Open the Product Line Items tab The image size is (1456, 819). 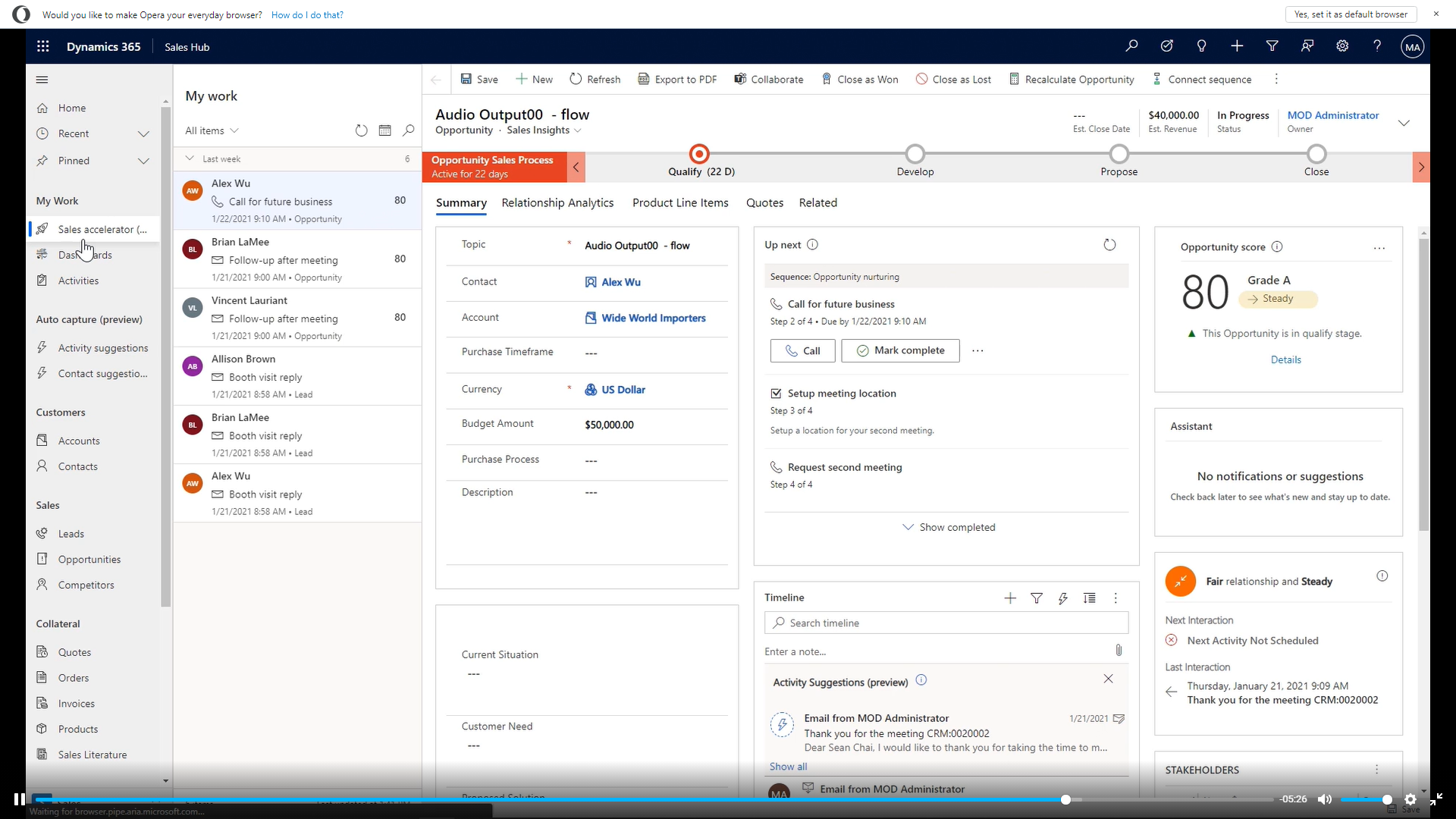[680, 203]
